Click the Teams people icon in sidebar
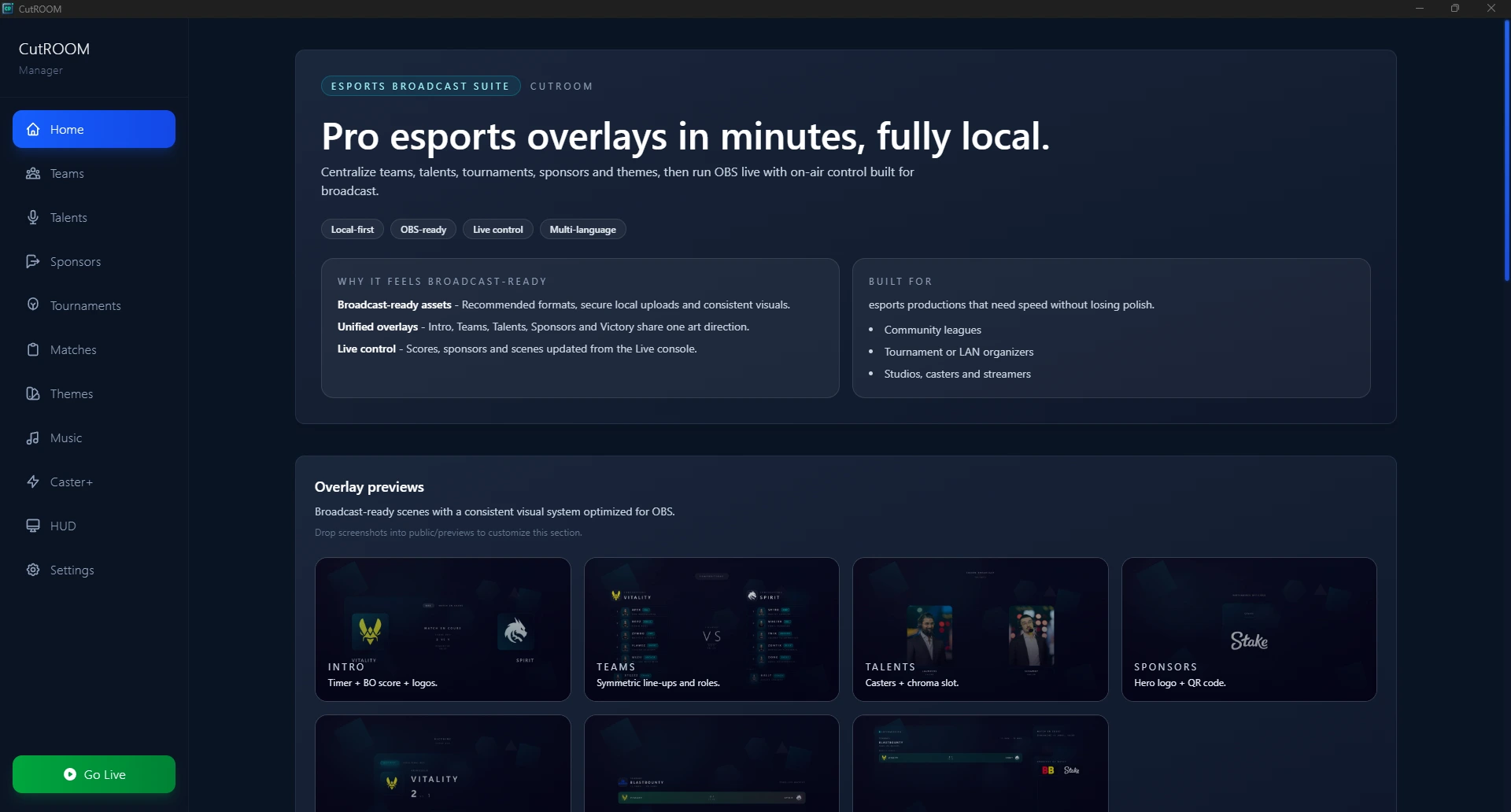Viewport: 1511px width, 812px height. click(x=33, y=173)
